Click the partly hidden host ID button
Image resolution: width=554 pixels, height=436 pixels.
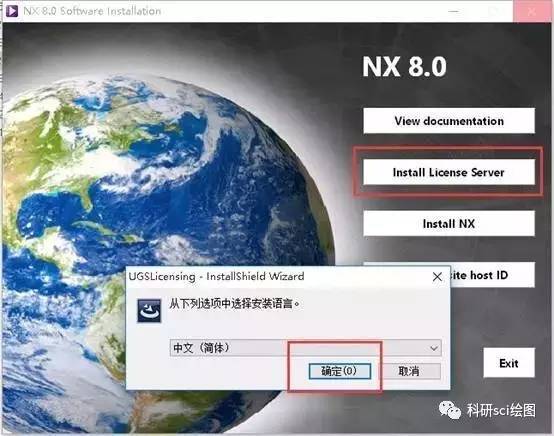click(x=493, y=275)
